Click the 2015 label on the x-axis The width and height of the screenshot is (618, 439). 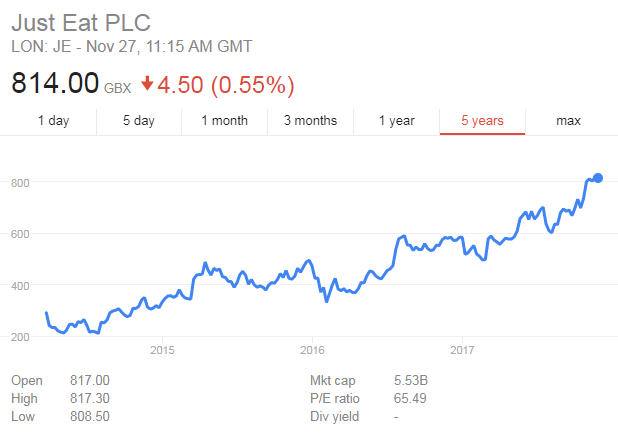point(162,349)
